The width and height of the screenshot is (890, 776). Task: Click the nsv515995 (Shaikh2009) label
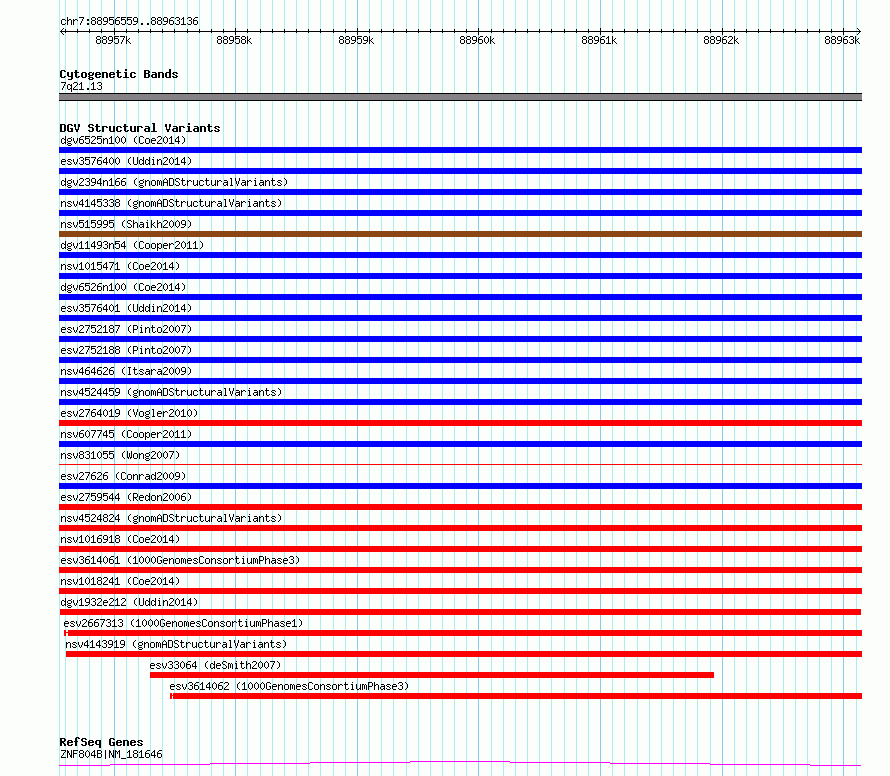point(126,224)
